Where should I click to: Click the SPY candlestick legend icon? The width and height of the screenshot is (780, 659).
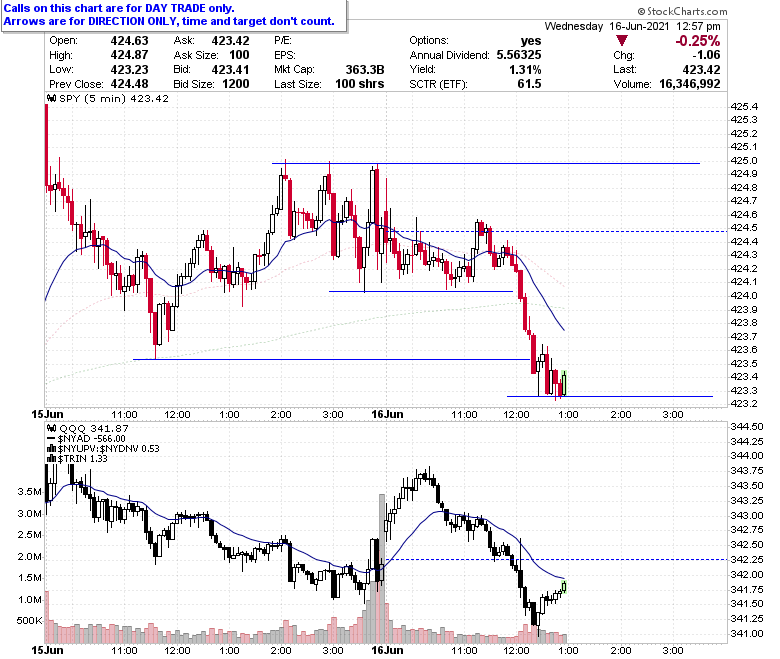click(x=52, y=98)
